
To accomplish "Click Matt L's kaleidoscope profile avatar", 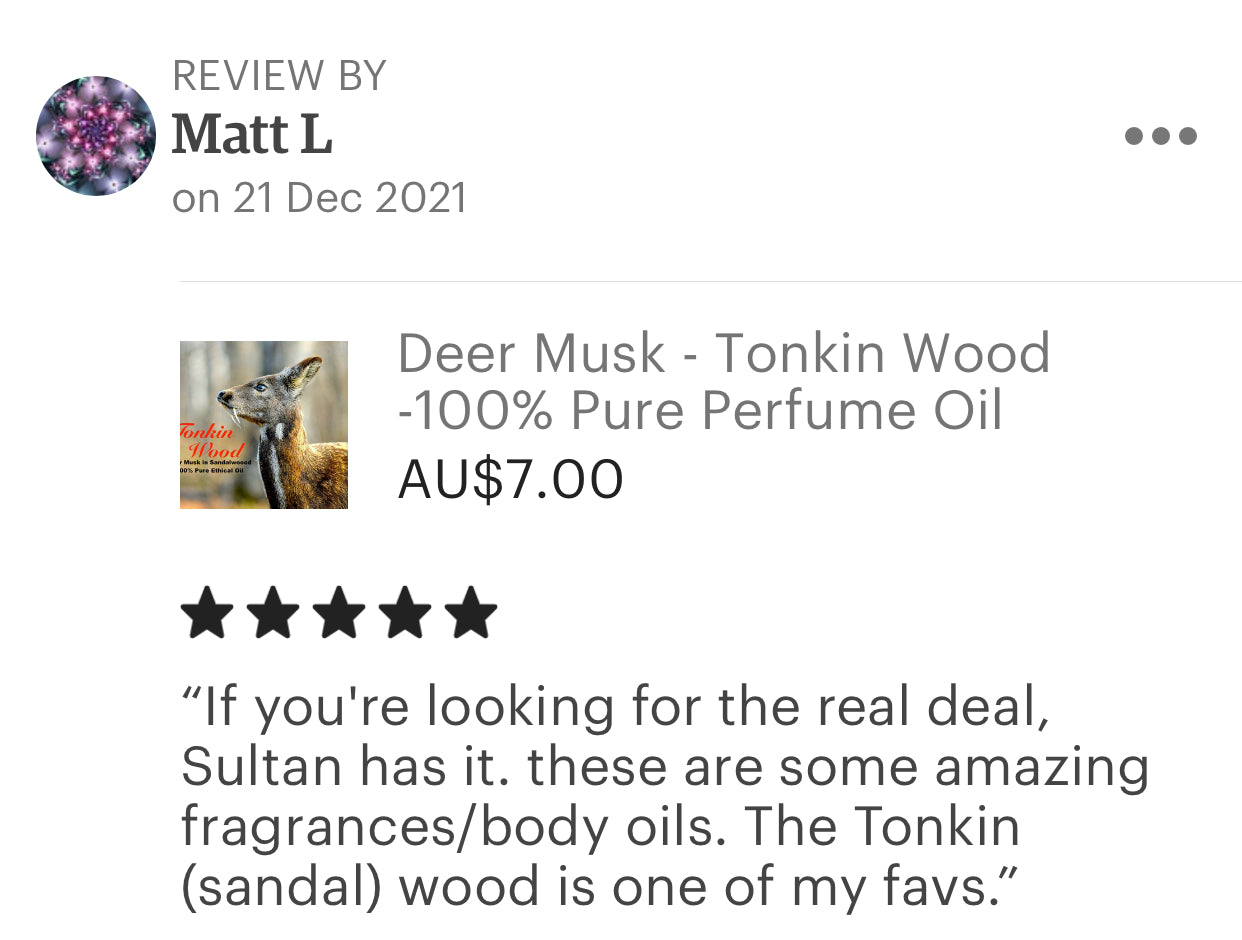I will (x=96, y=135).
